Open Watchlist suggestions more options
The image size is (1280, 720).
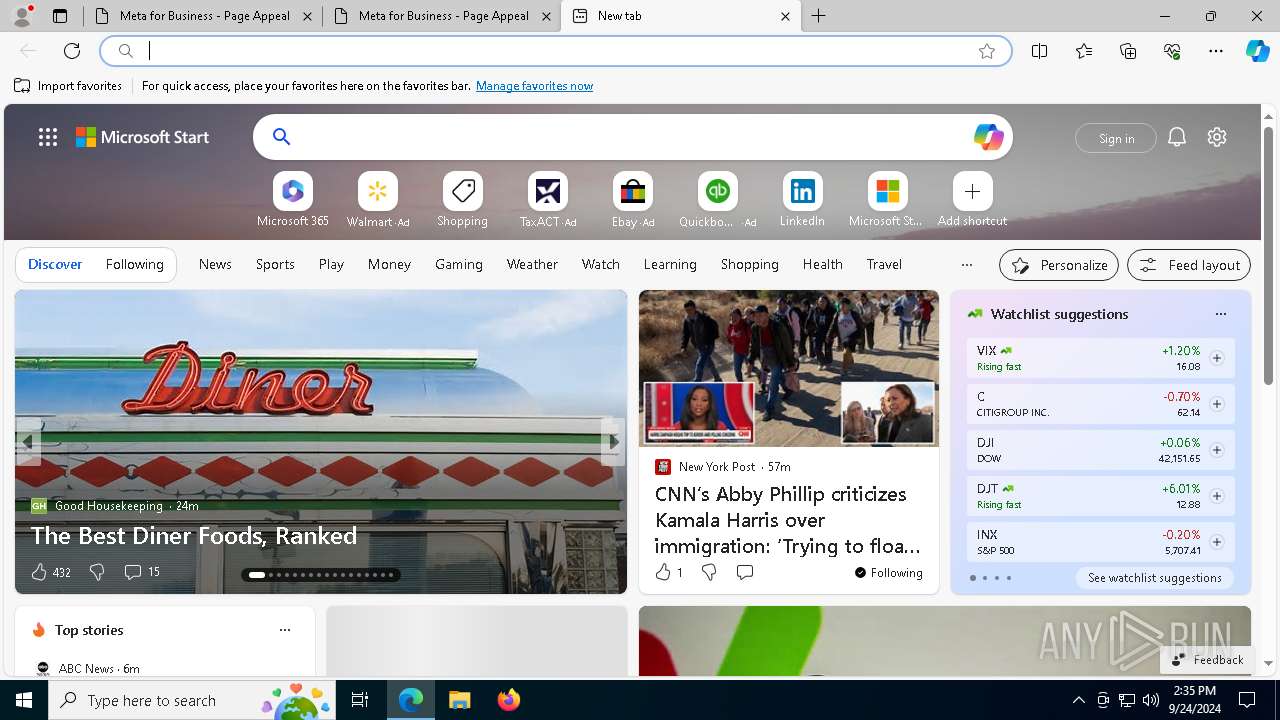(x=1220, y=314)
